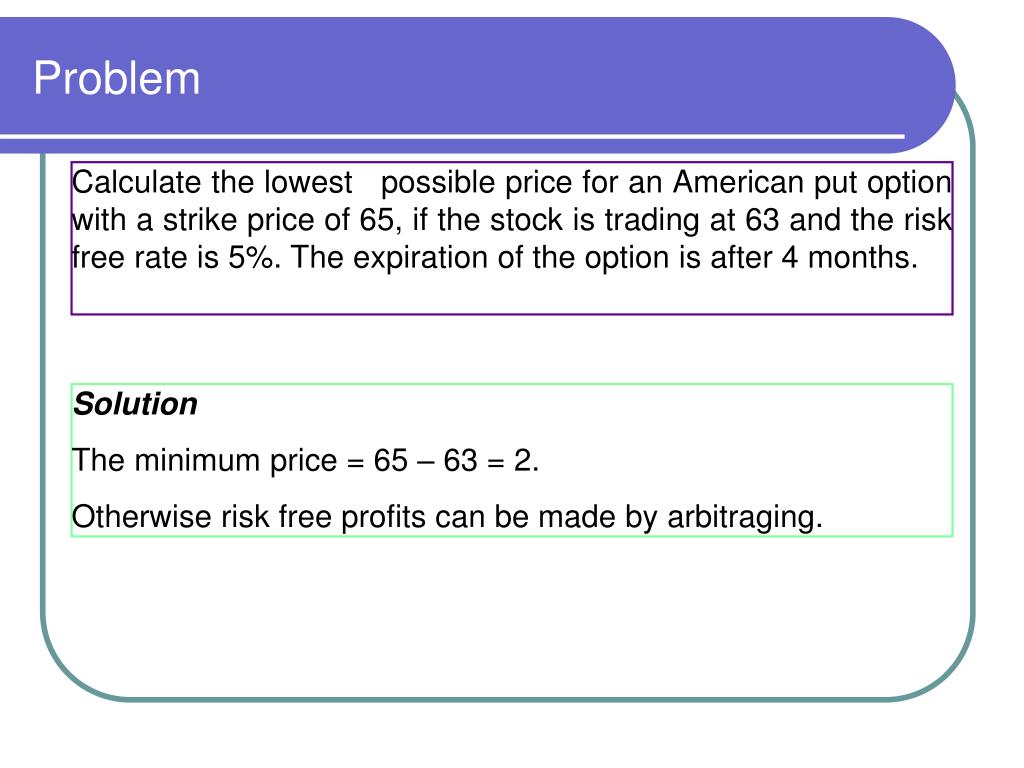This screenshot has height=768, width=1024.
Task: Click the blank slide area below green solution box
Action: [509, 614]
